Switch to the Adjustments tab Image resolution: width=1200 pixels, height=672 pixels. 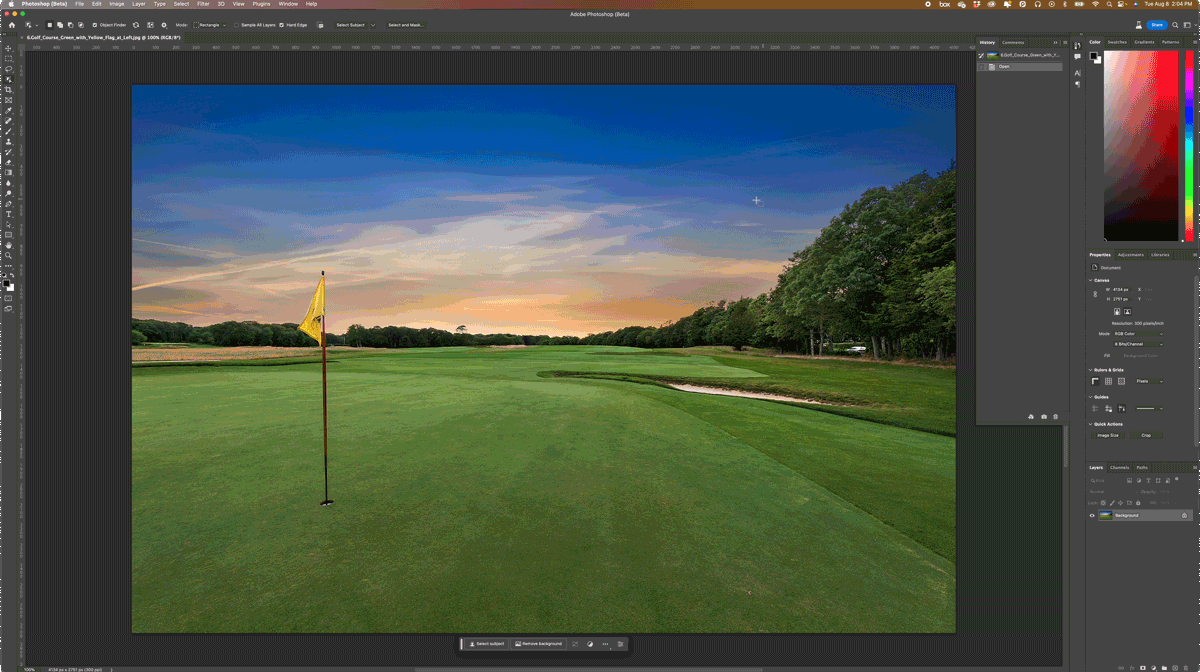coord(1130,255)
